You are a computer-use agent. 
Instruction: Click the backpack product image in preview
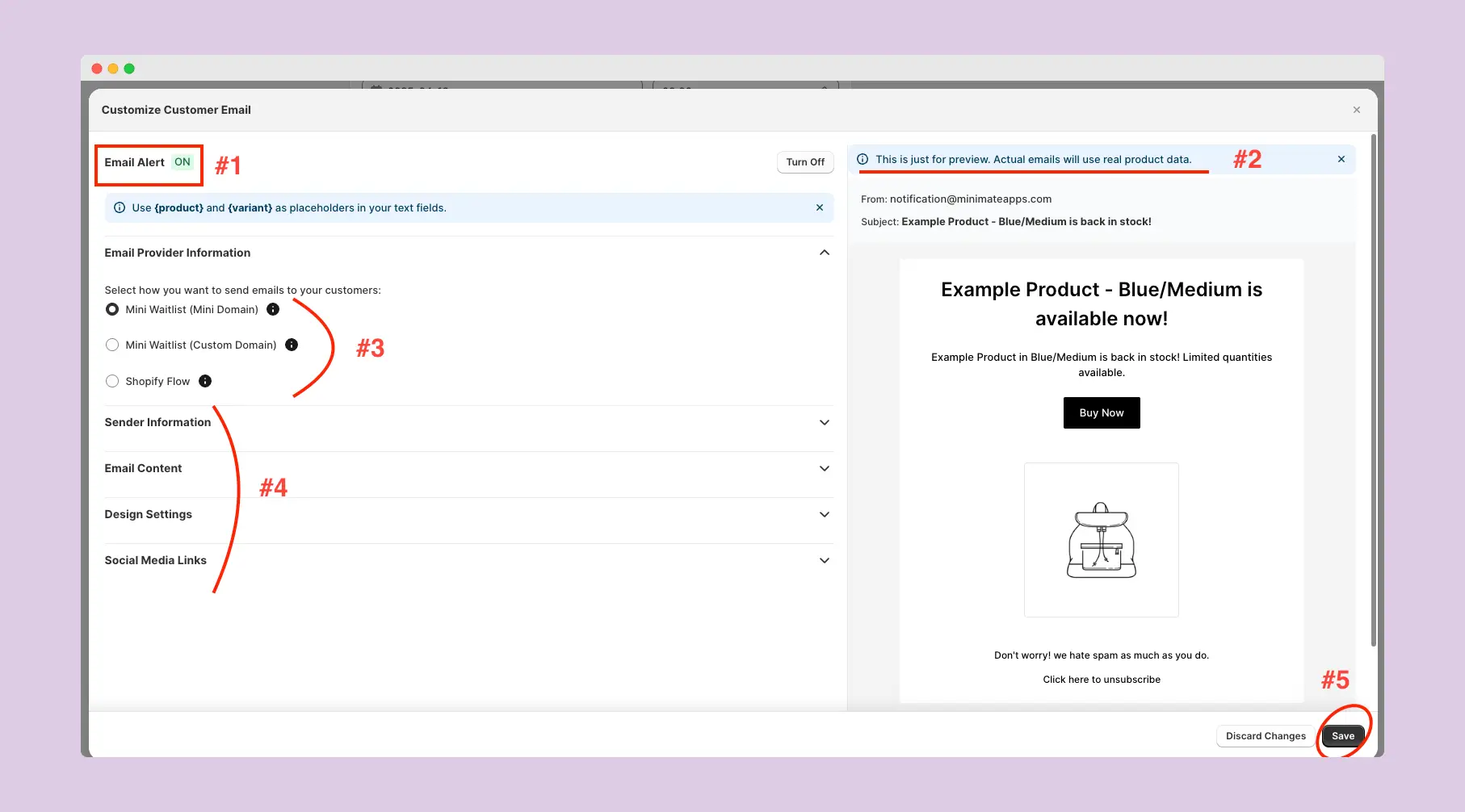click(x=1101, y=540)
